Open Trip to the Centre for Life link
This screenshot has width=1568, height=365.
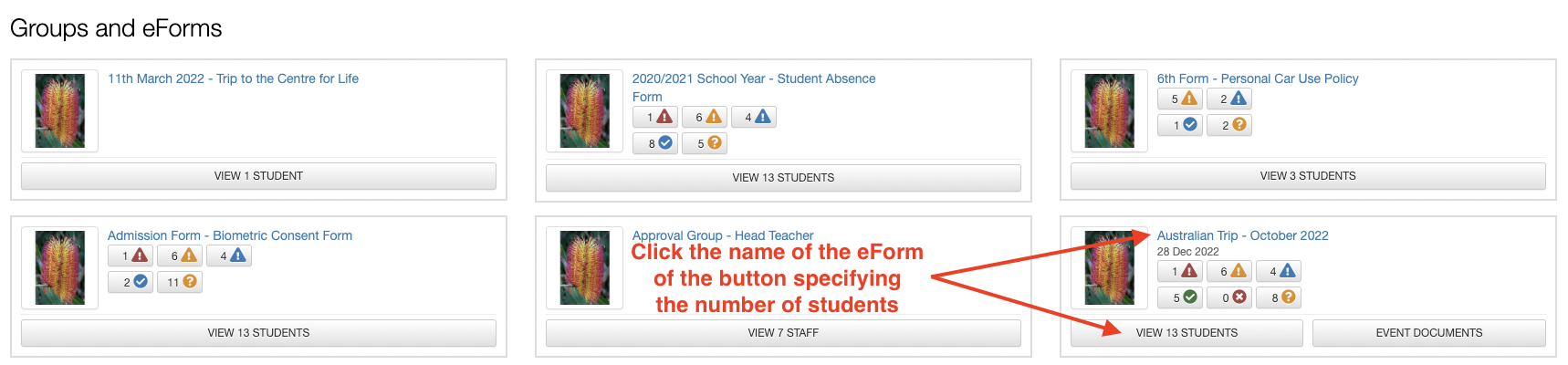233,78
